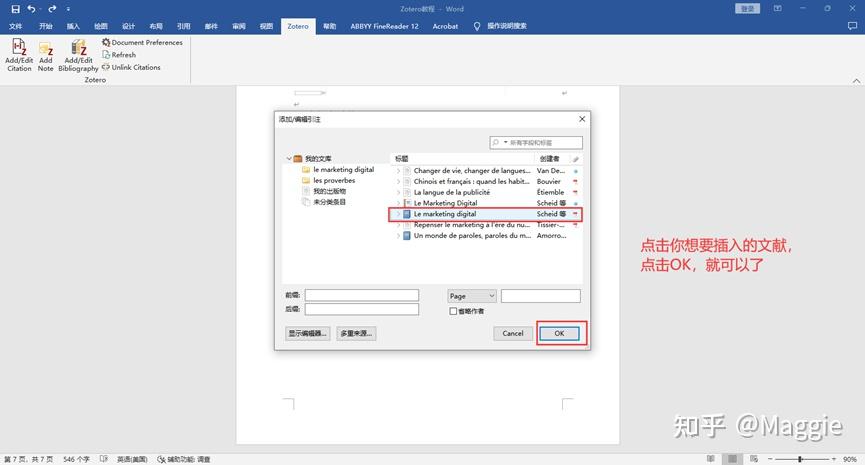Screen dimensions: 865x465
Task: Expand the Changer de vie item row
Action: coord(398,171)
